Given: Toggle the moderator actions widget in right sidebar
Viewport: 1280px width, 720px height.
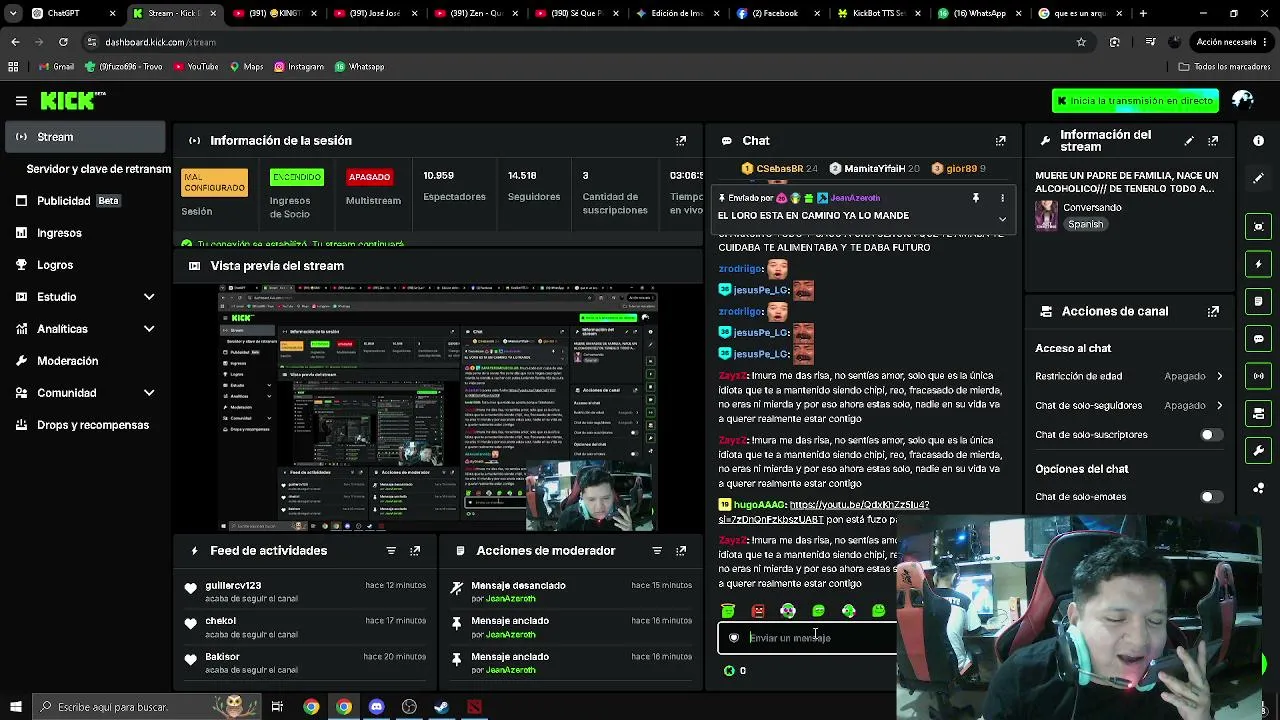Looking at the screenshot, I should point(1259,301).
